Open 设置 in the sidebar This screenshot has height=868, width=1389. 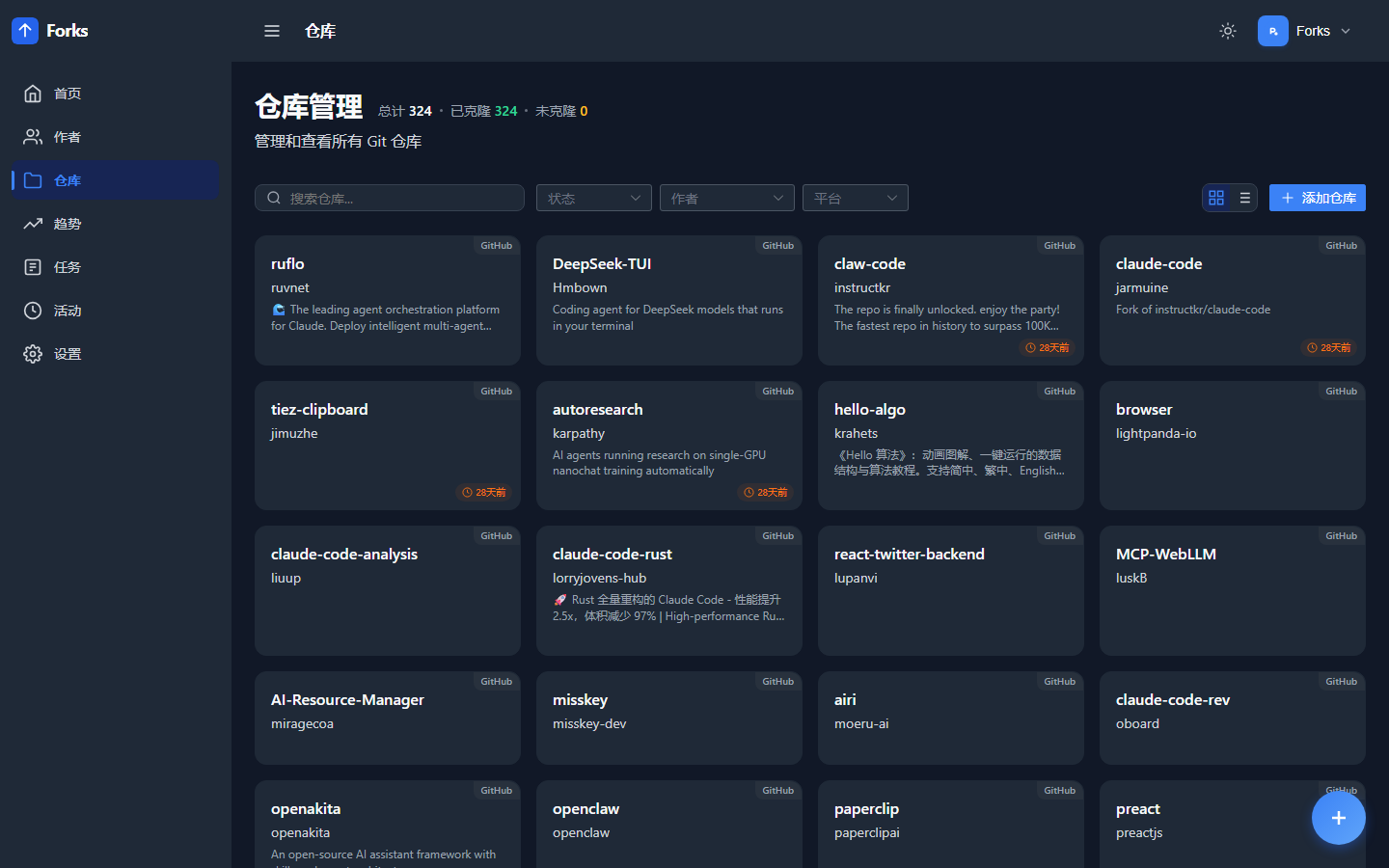pos(116,354)
